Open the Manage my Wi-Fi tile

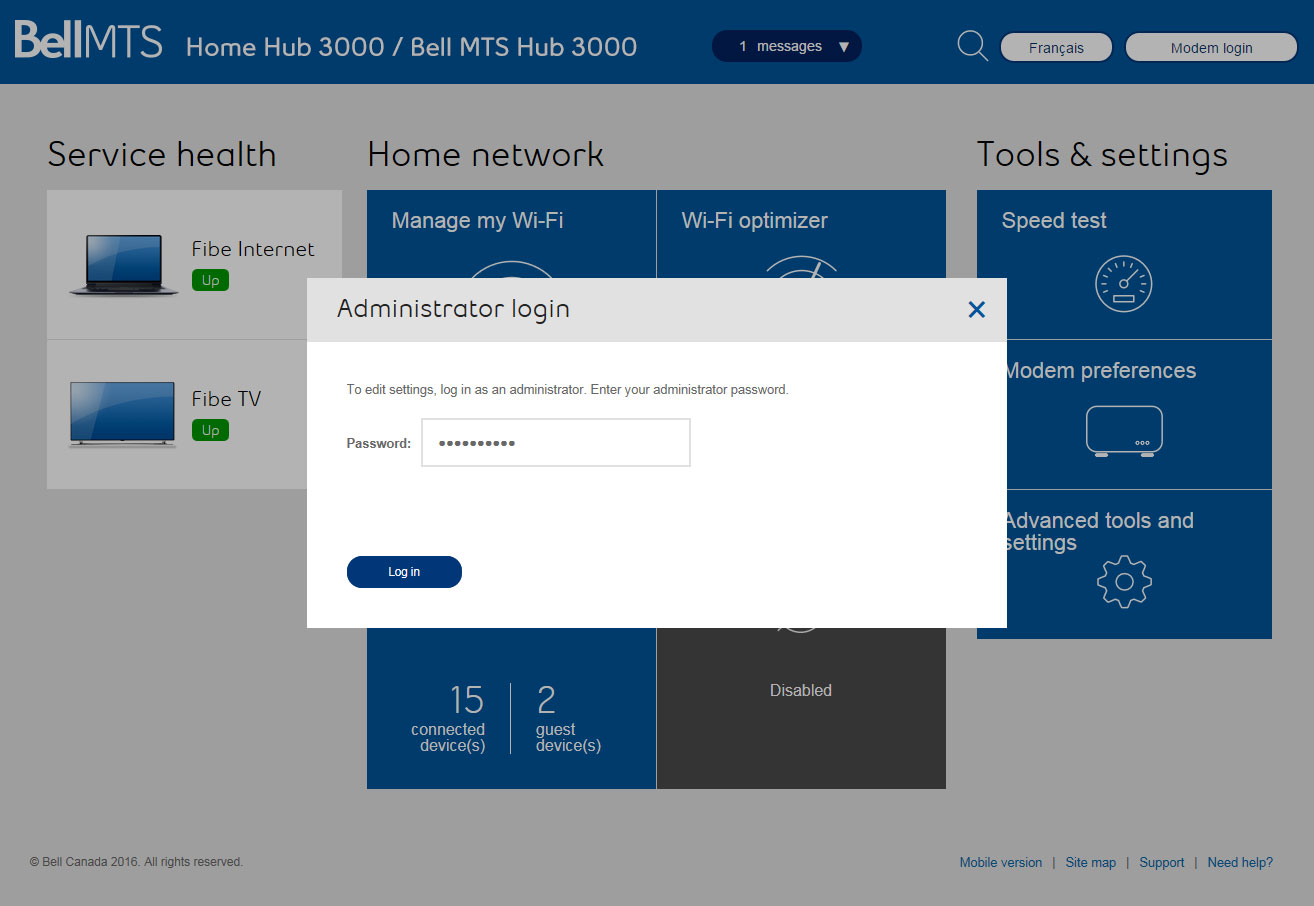[x=511, y=234]
